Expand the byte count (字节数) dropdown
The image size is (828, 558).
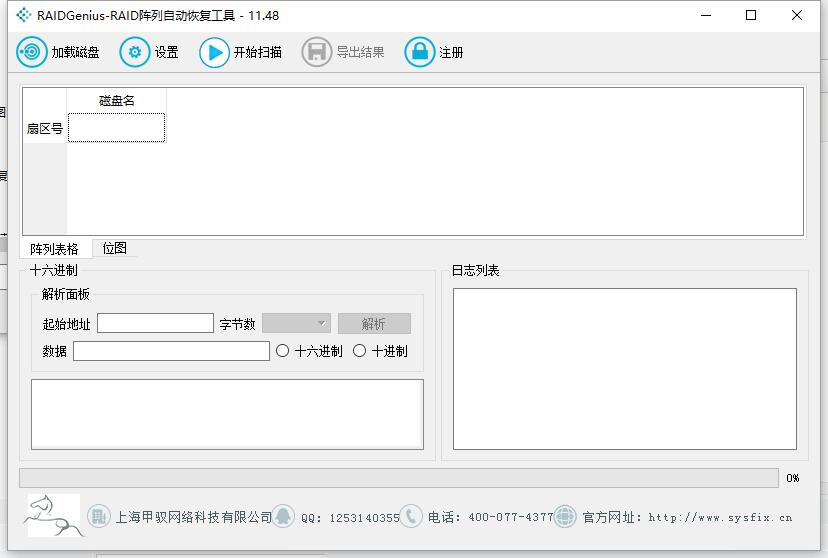tap(296, 323)
